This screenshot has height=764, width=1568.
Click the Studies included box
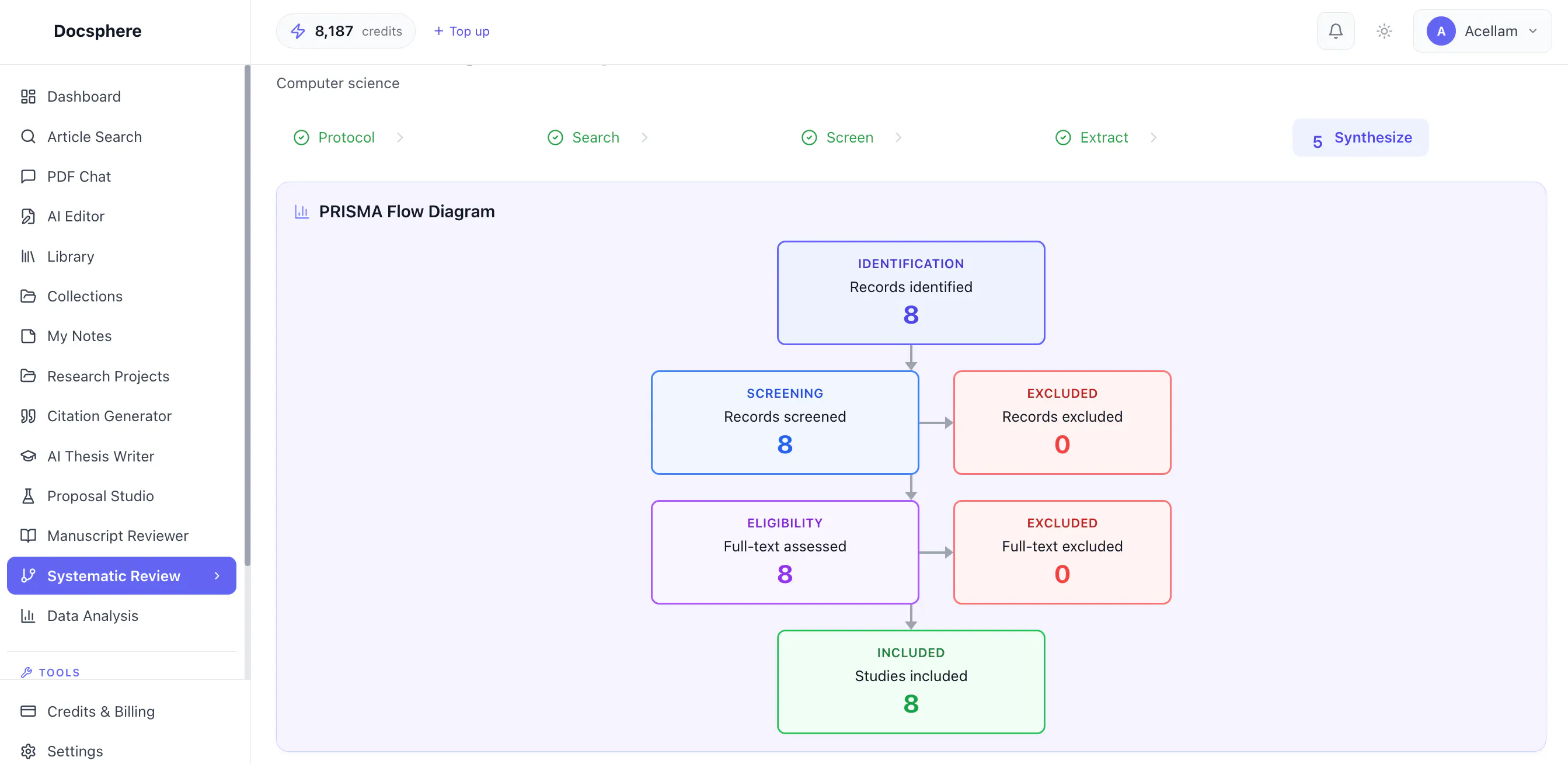pyautogui.click(x=911, y=682)
